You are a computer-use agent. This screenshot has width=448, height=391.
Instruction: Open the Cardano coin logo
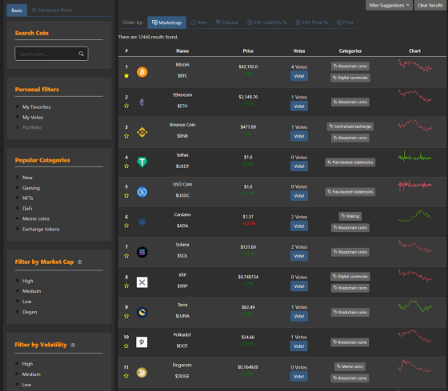coord(142,222)
